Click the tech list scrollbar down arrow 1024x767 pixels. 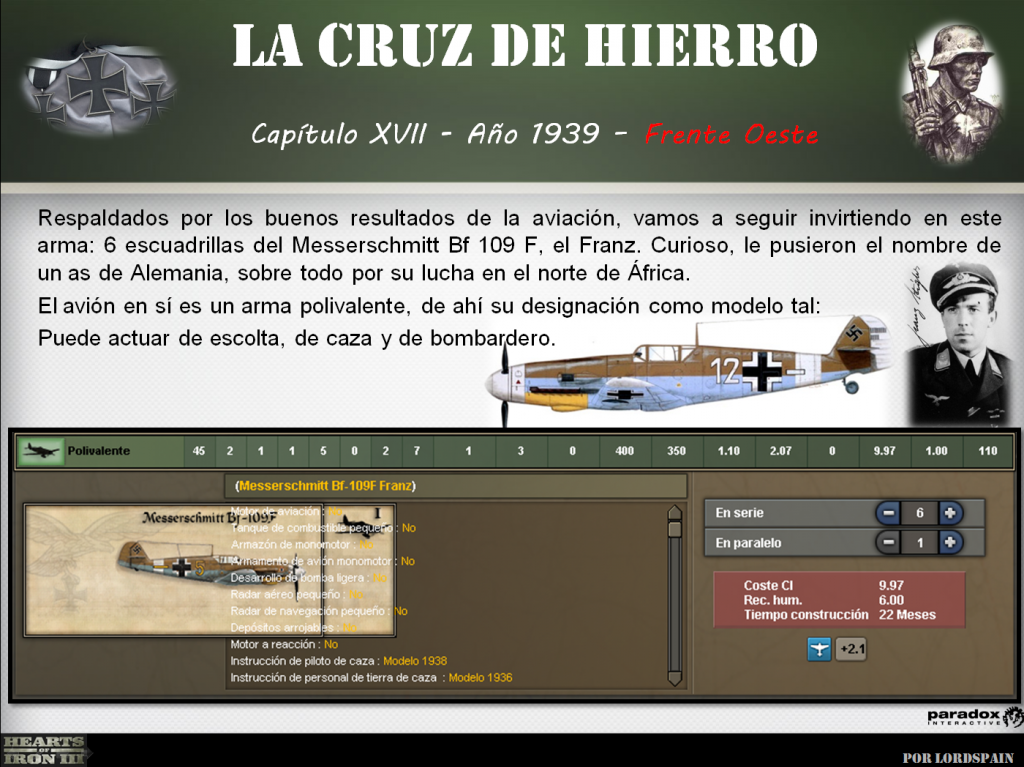675,677
